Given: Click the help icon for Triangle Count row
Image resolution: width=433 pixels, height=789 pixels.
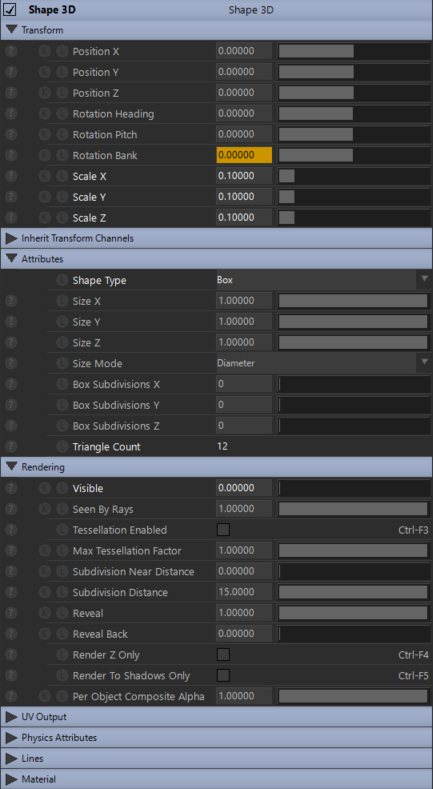Looking at the screenshot, I should [11, 447].
